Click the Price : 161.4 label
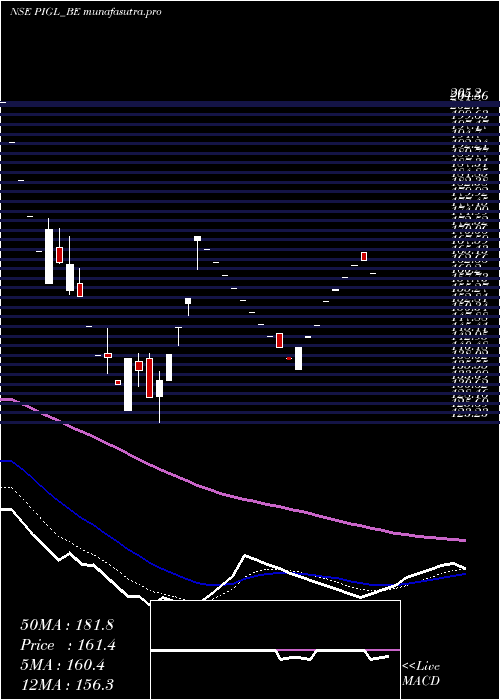 pos(68,645)
